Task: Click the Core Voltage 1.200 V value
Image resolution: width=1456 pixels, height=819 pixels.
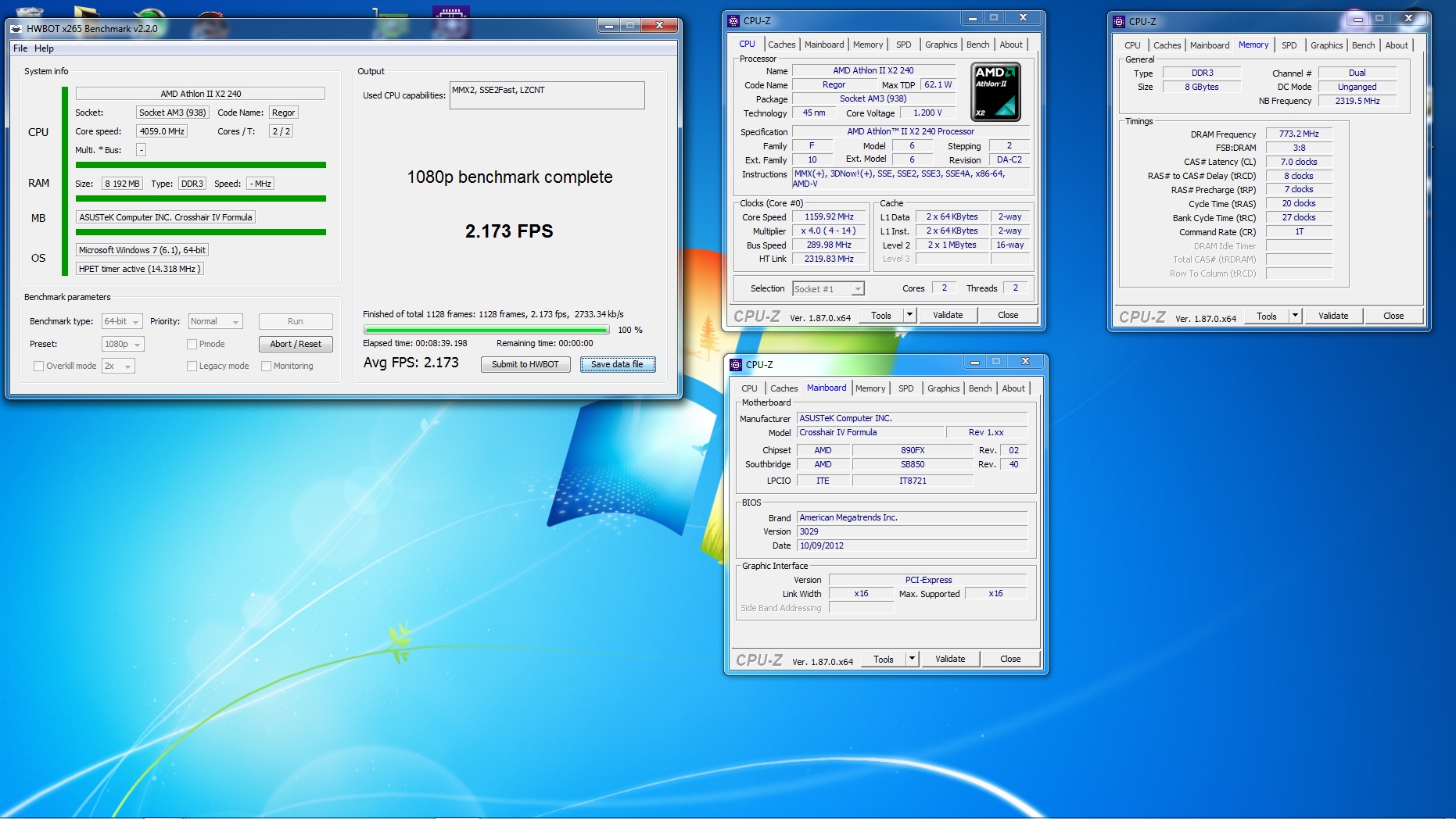Action: pos(927,113)
